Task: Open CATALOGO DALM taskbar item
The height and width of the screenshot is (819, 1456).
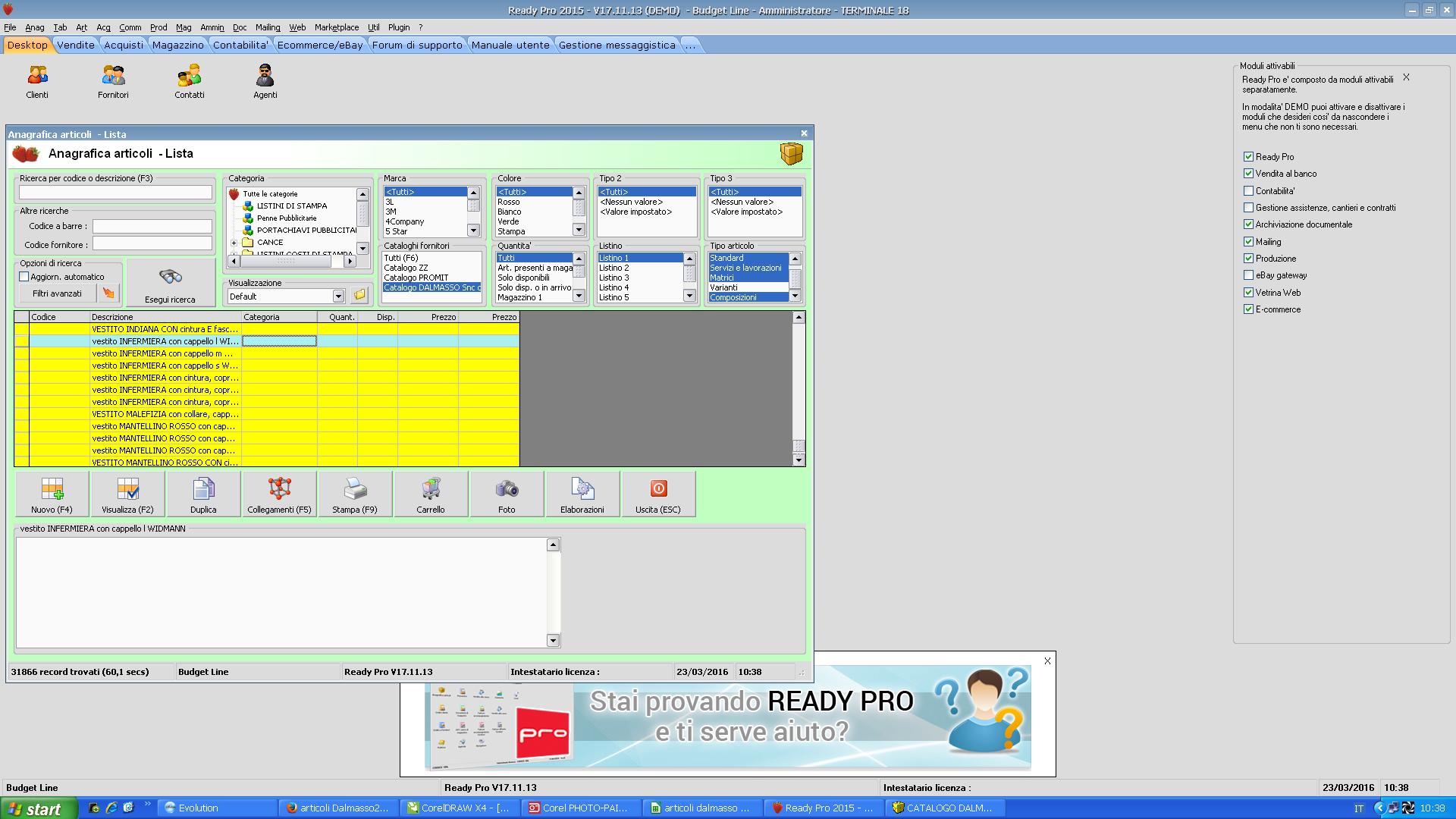Action: [x=946, y=808]
